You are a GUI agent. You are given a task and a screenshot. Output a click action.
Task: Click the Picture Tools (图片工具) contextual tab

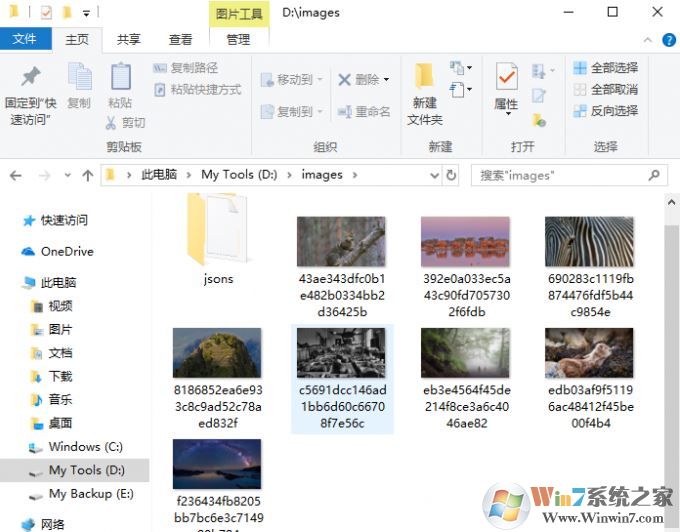click(x=239, y=14)
